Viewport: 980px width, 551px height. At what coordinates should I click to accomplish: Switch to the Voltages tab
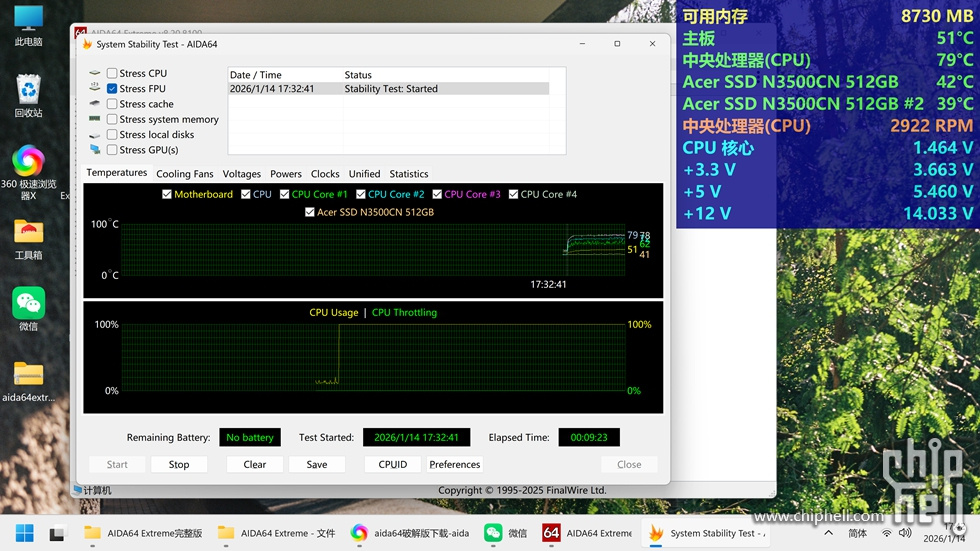coord(242,174)
